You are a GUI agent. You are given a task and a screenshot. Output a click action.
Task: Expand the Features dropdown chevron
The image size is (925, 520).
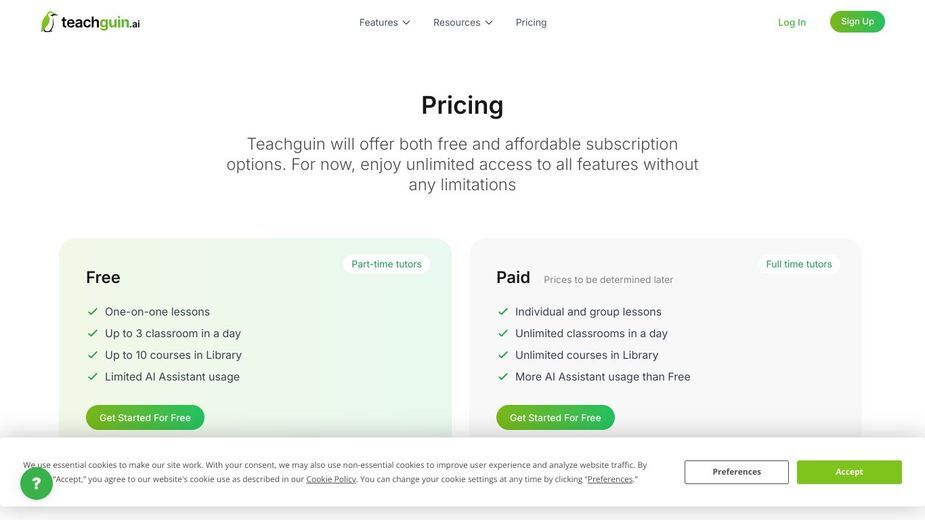[x=406, y=22]
